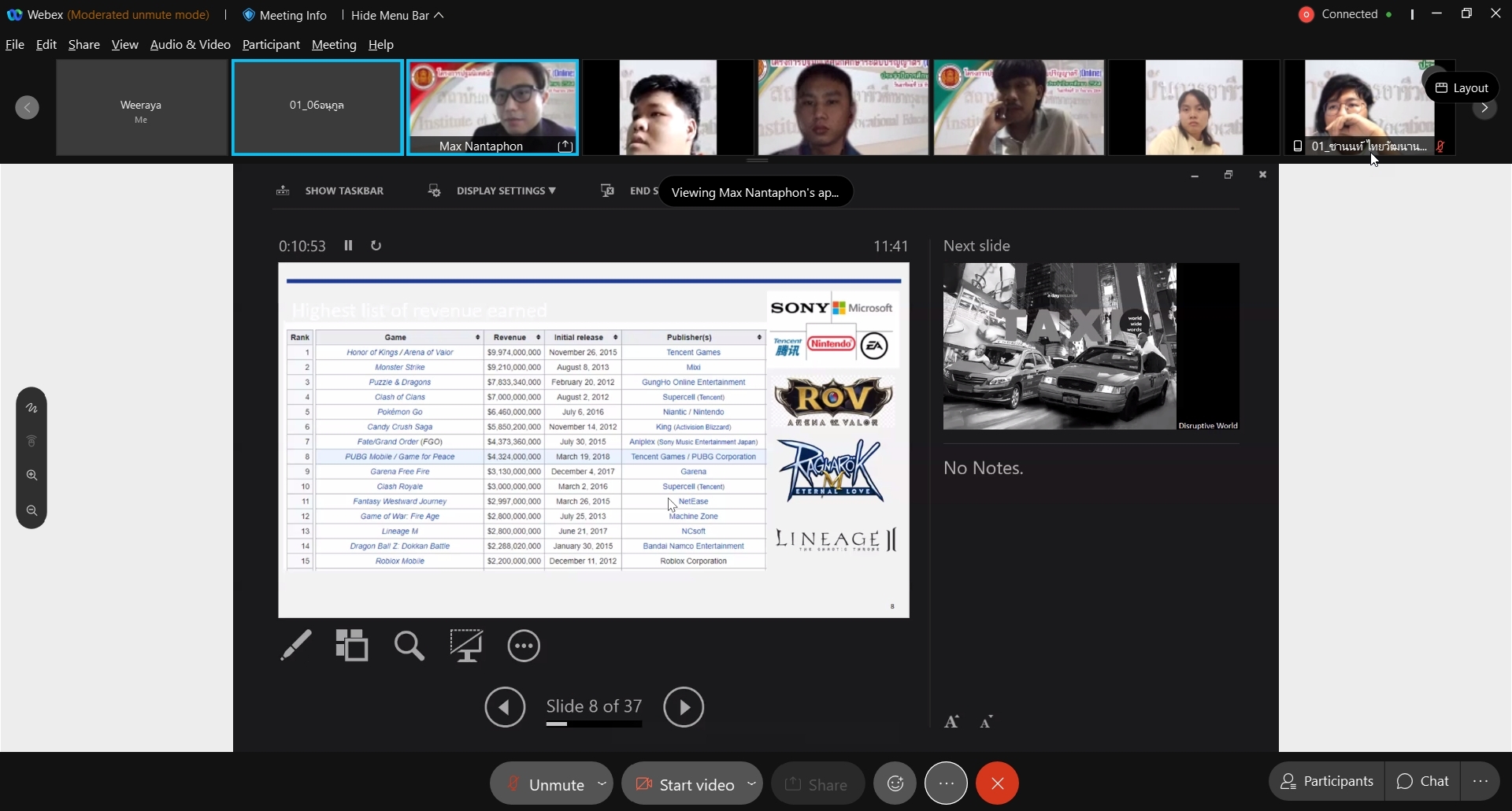This screenshot has height=811, width=1512.
Task: Pause the presentation timer
Action: coord(349,246)
